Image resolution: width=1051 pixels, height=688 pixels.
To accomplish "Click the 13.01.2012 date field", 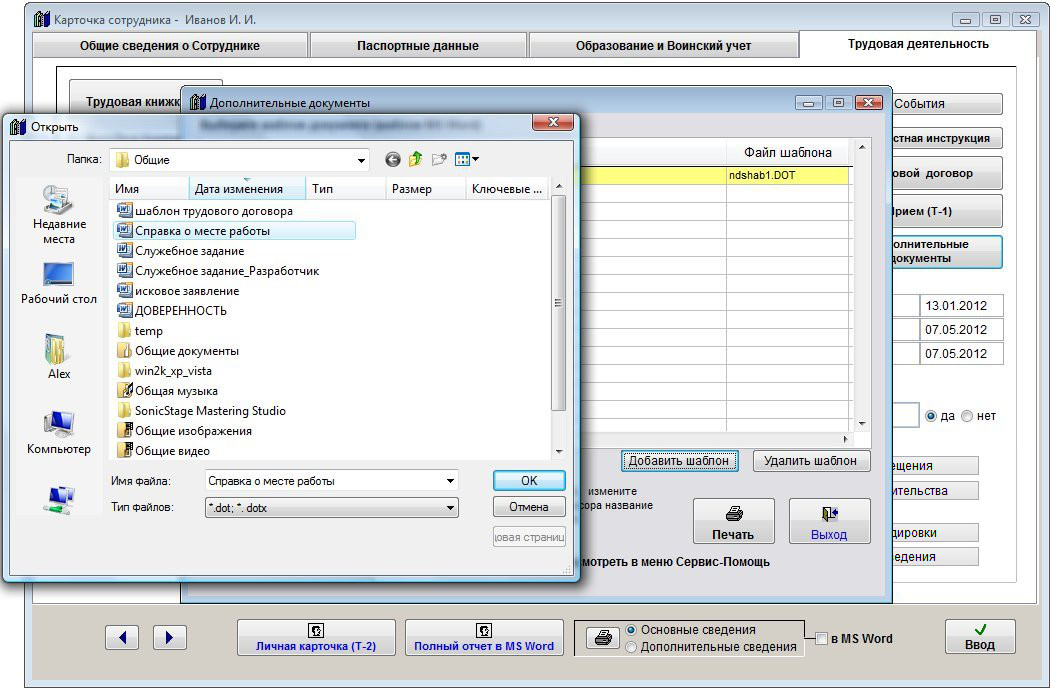I will click(x=961, y=306).
